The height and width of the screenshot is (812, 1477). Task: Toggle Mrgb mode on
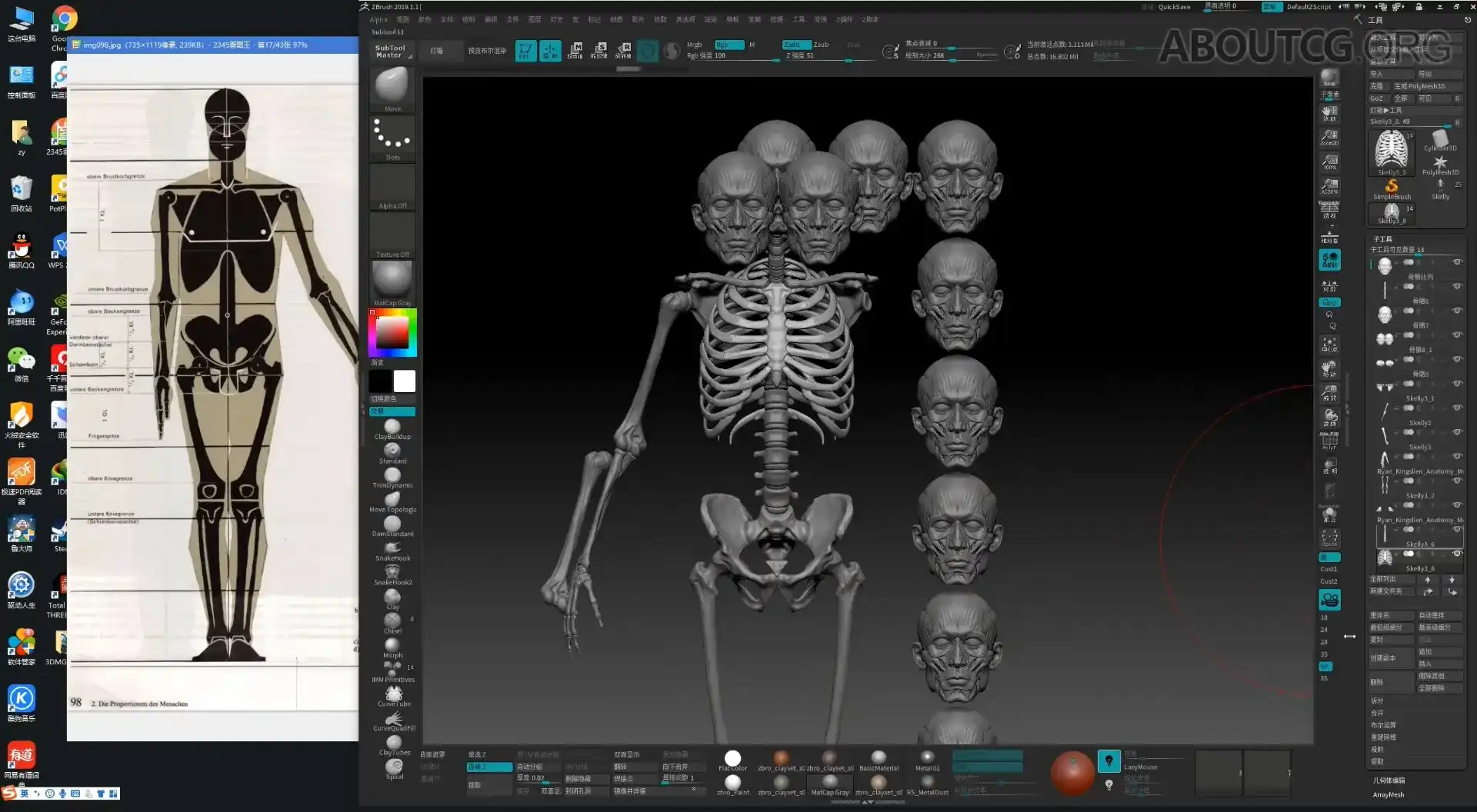click(693, 45)
